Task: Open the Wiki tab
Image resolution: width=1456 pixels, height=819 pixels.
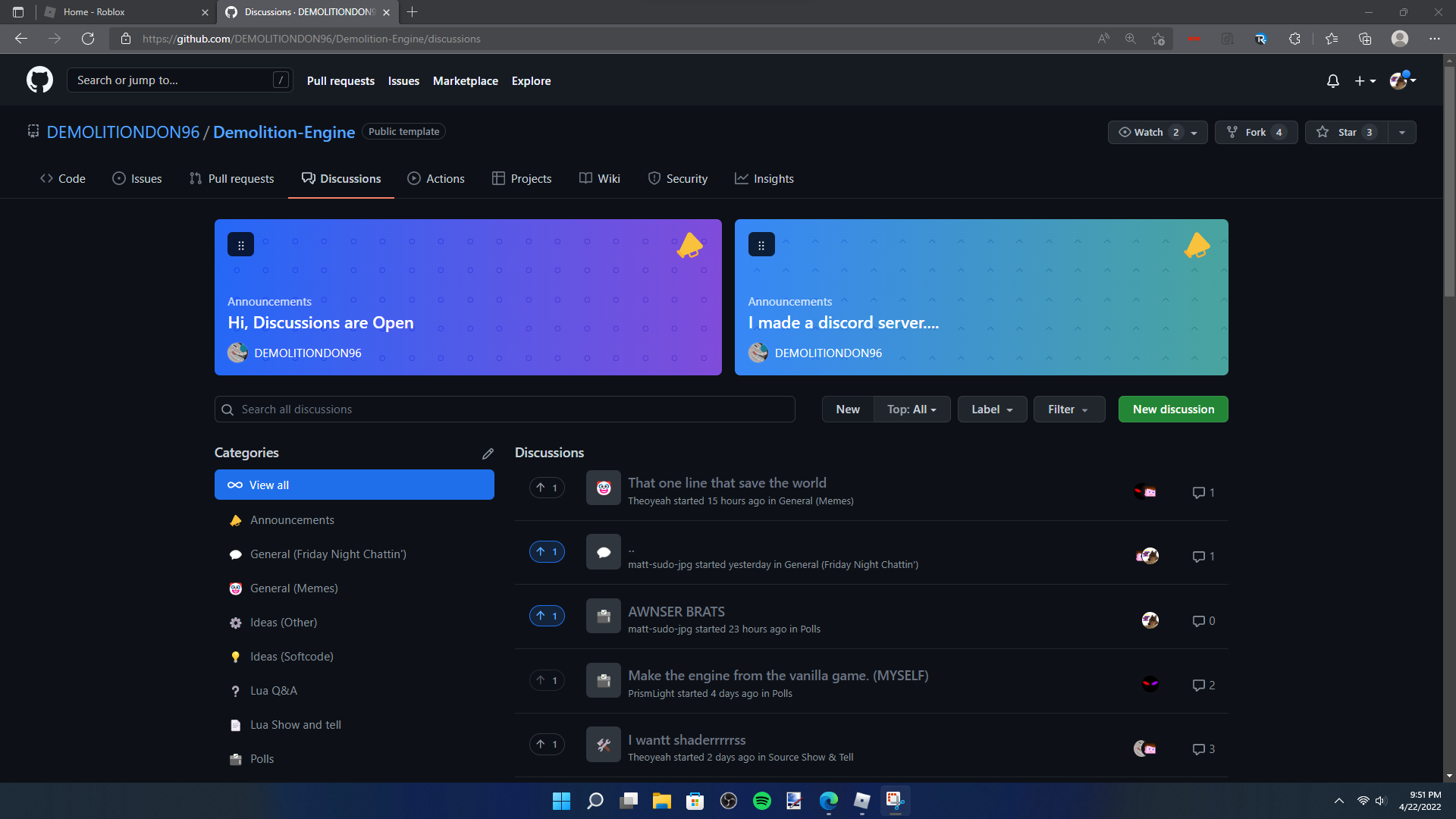Action: tap(600, 179)
